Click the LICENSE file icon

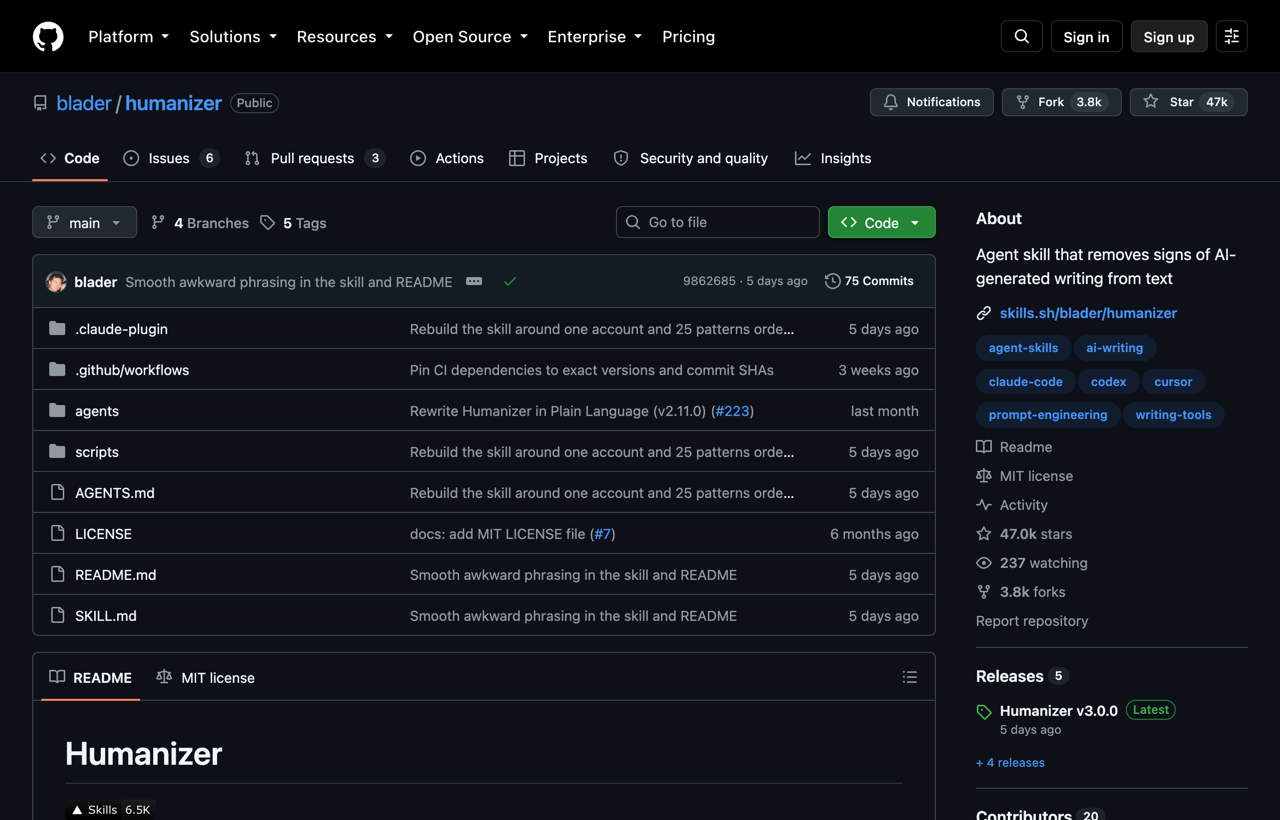click(57, 534)
